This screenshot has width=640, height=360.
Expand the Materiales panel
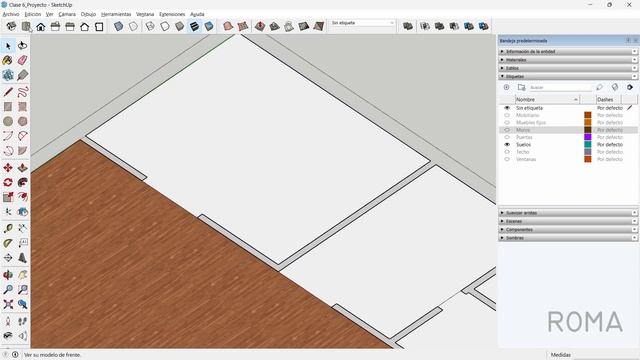tap(568, 60)
